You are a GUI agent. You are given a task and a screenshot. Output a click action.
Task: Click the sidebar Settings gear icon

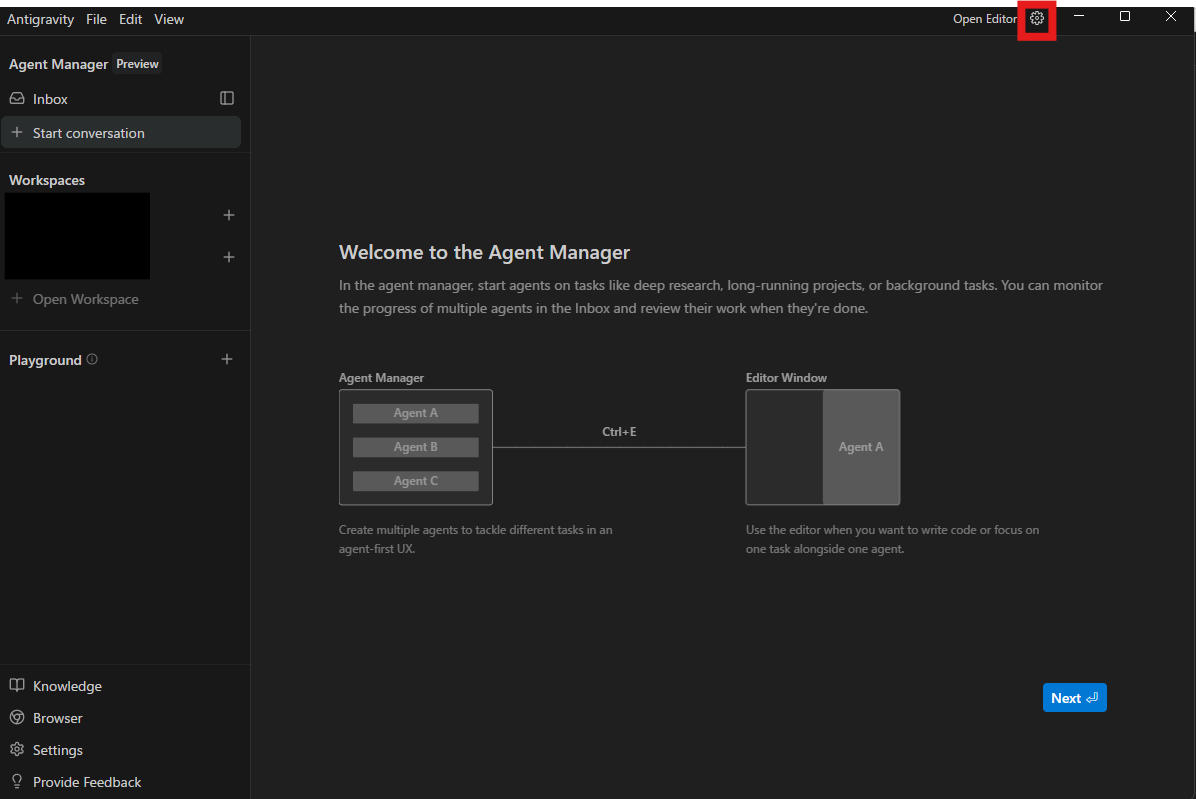tap(17, 749)
